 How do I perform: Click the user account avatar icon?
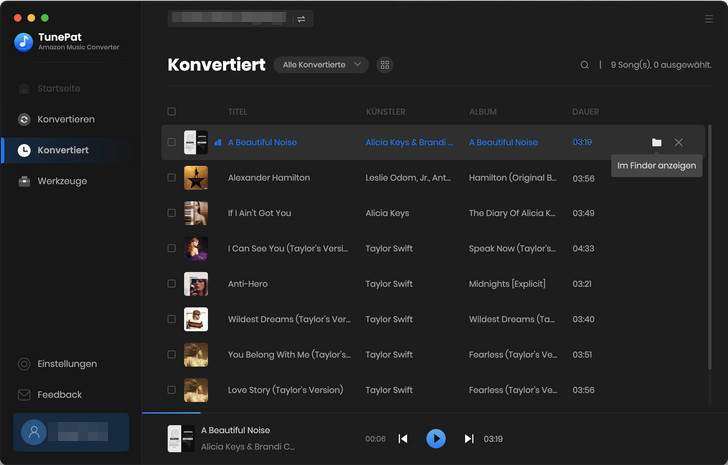34,432
